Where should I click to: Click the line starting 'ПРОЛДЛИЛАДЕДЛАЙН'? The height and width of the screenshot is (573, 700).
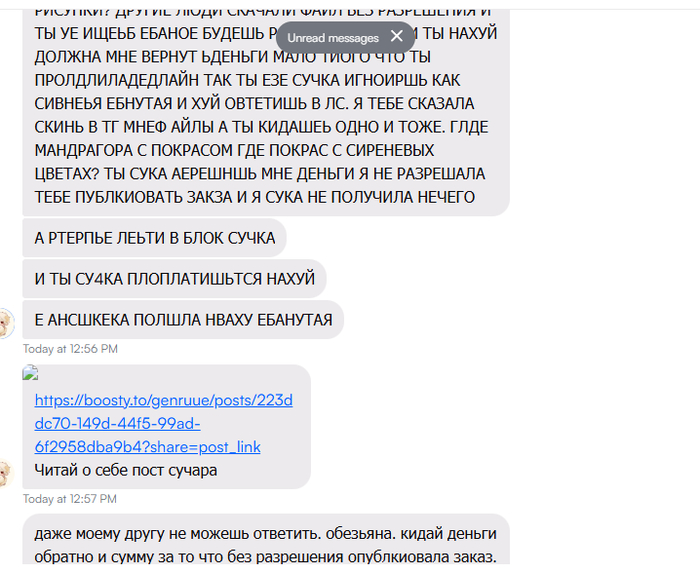pos(247,80)
